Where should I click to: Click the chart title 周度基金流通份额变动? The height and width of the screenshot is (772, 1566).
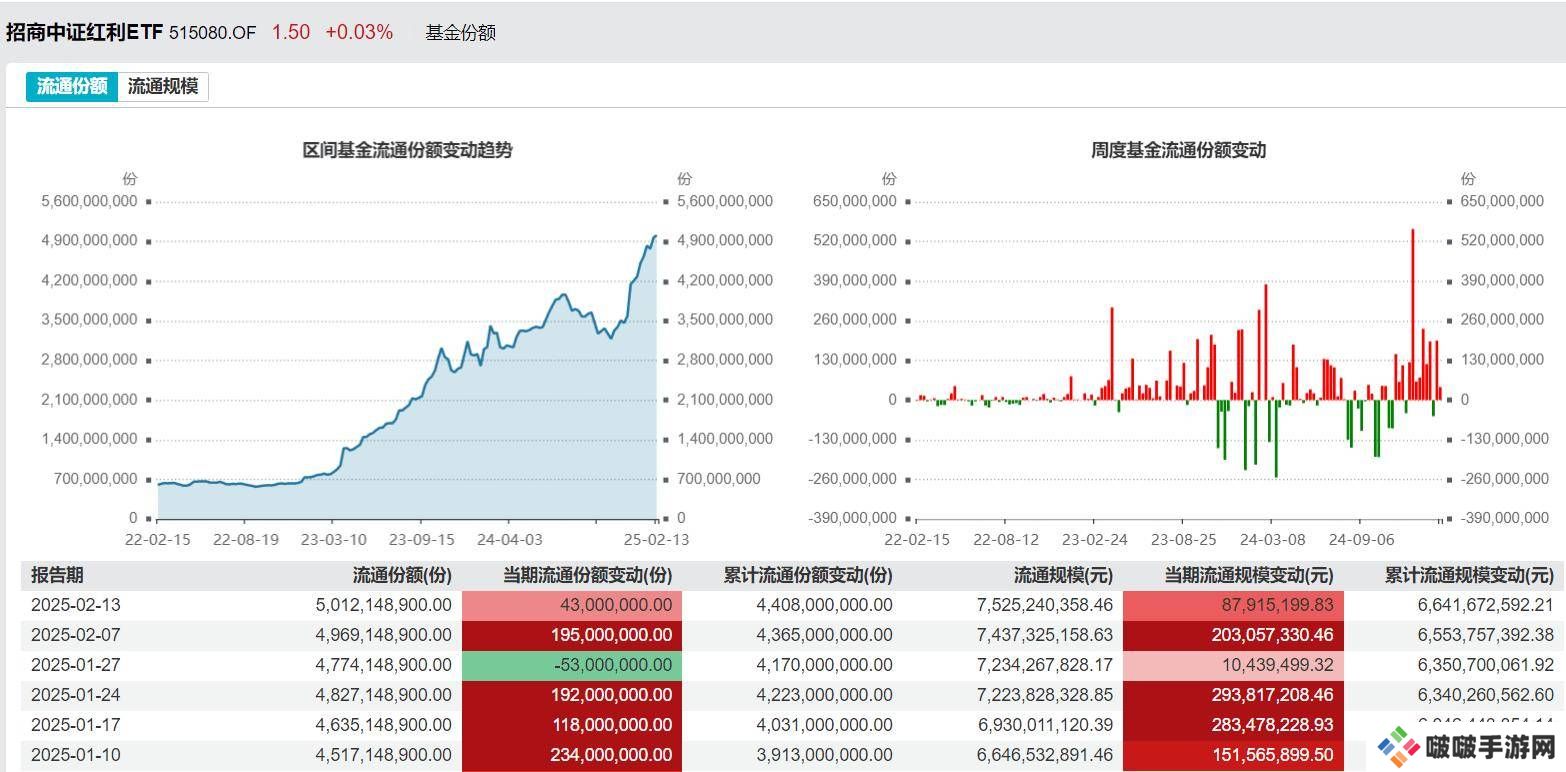click(x=1179, y=150)
